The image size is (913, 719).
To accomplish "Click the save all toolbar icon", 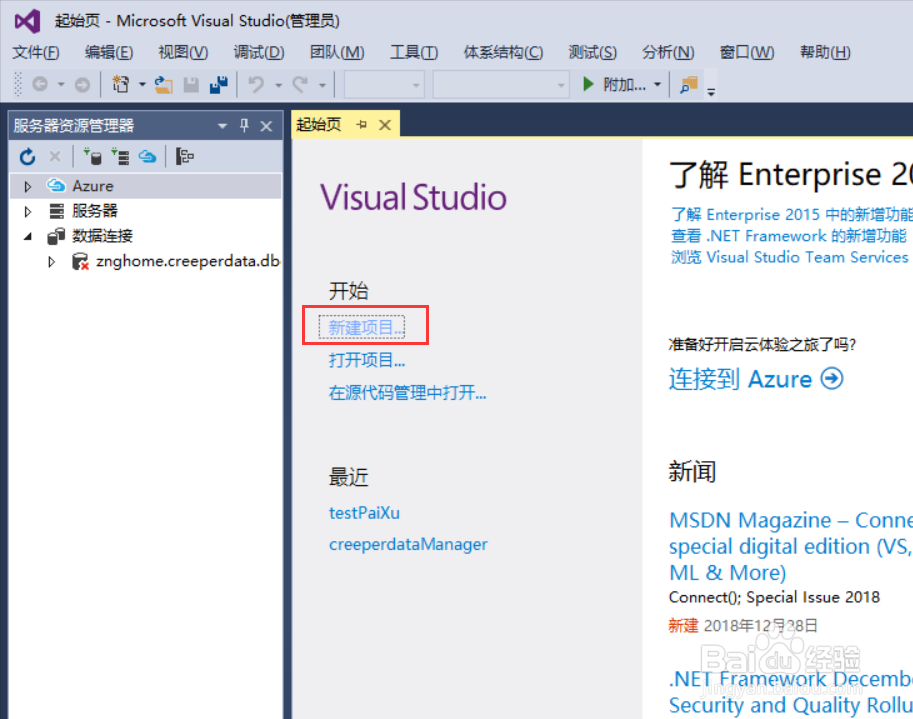I will (x=219, y=84).
